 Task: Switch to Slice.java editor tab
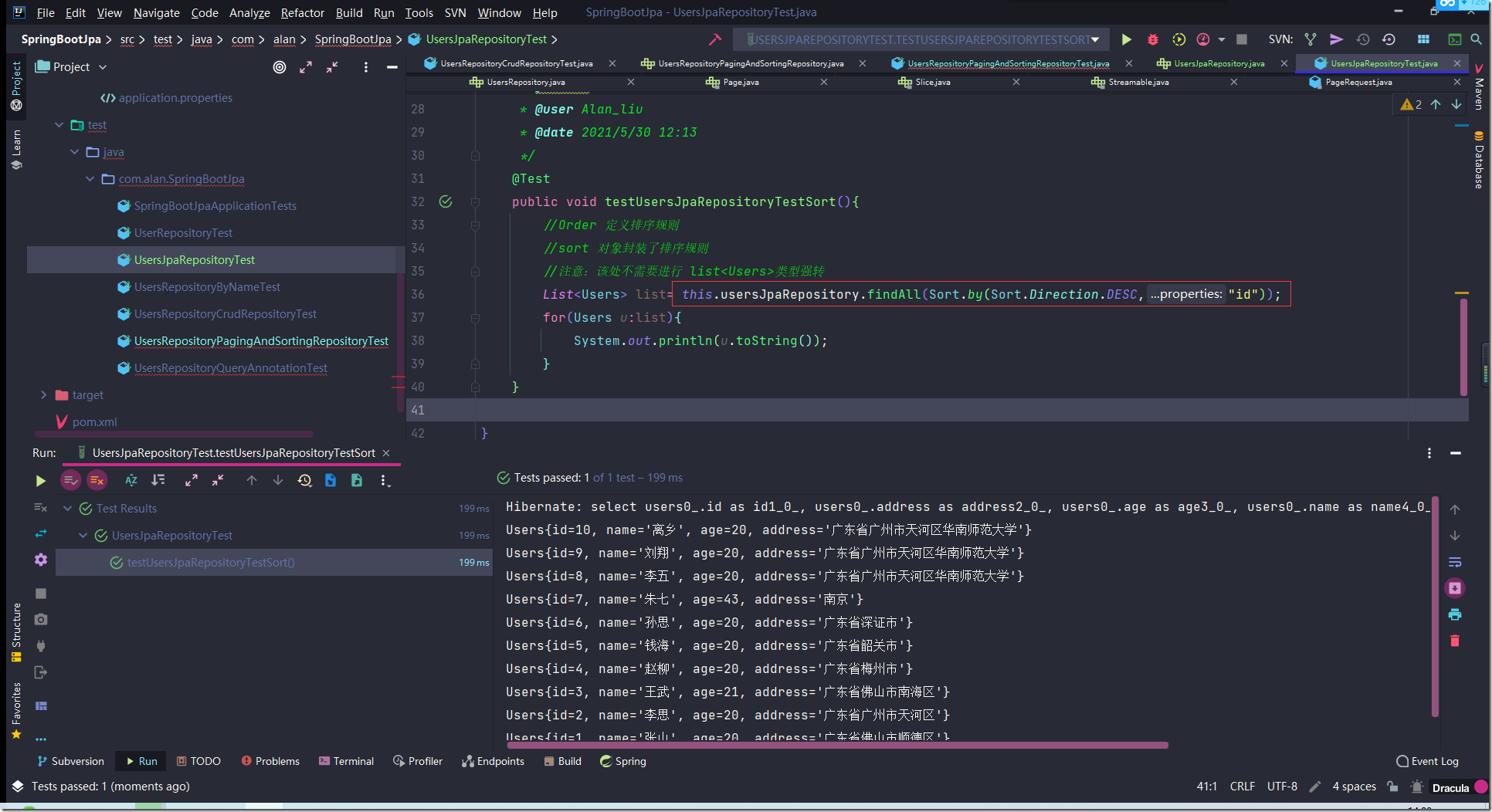click(932, 82)
